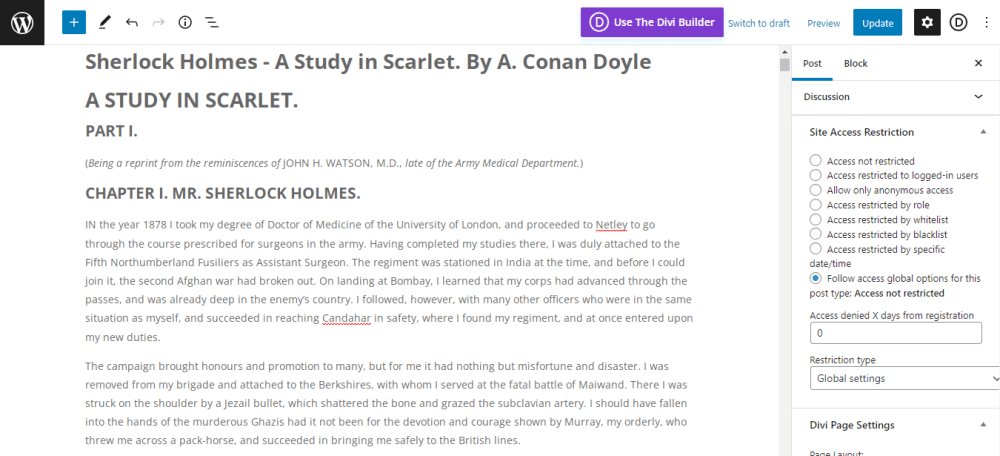Choose Access restricted to logged-in users
Screen dimensions: 1000x456
click(816, 175)
